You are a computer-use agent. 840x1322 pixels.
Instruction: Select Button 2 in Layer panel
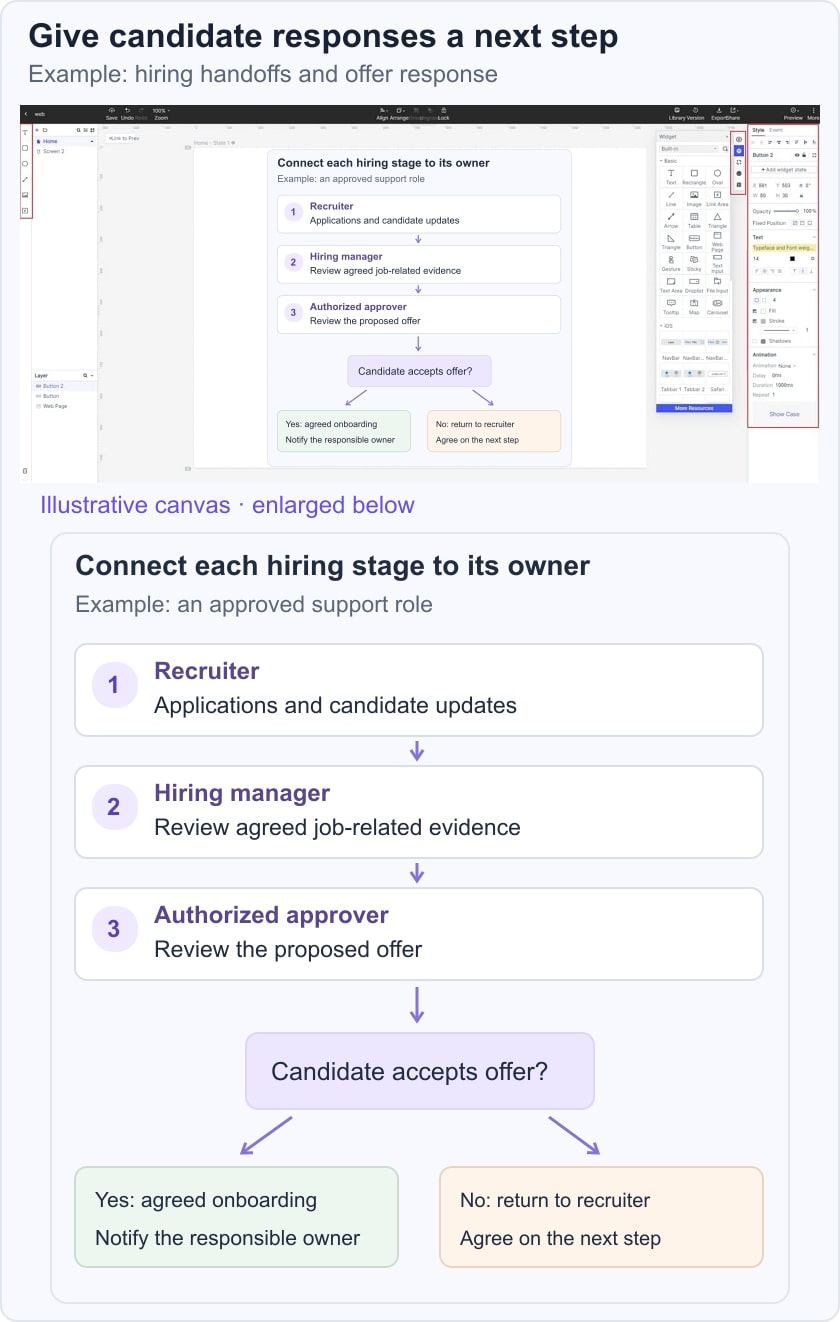(64, 386)
